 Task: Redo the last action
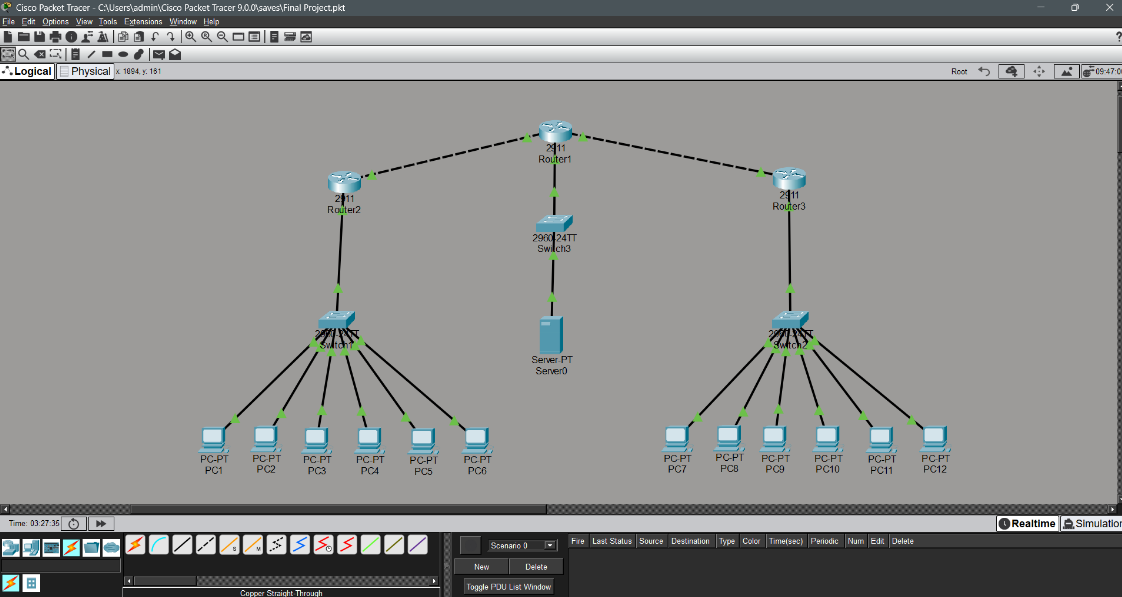[170, 37]
